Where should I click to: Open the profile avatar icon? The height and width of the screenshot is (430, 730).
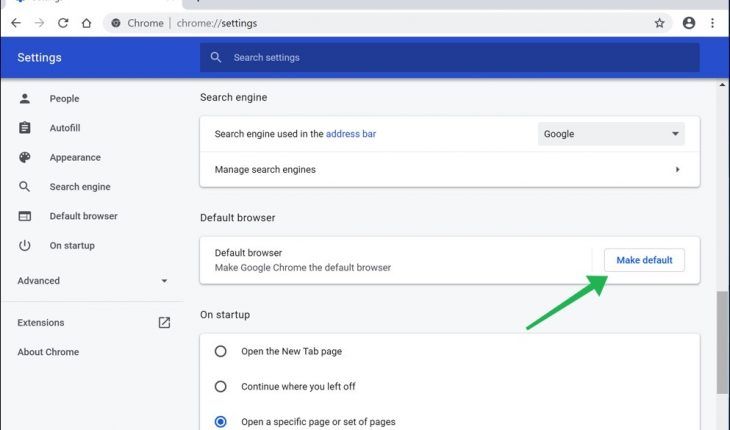click(x=689, y=23)
